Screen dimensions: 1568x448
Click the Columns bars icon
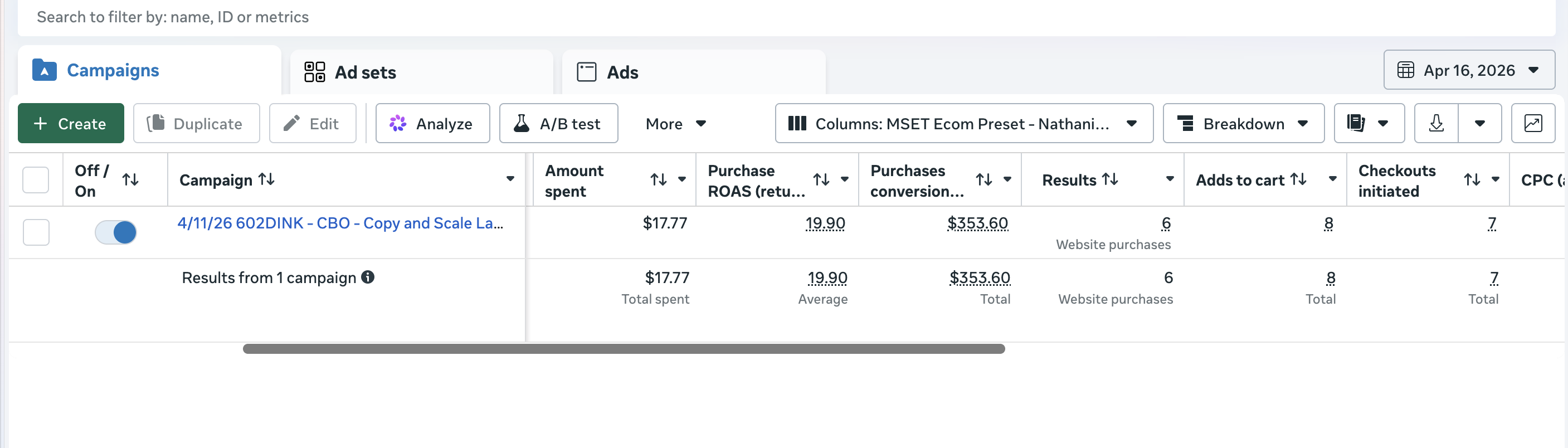click(797, 124)
